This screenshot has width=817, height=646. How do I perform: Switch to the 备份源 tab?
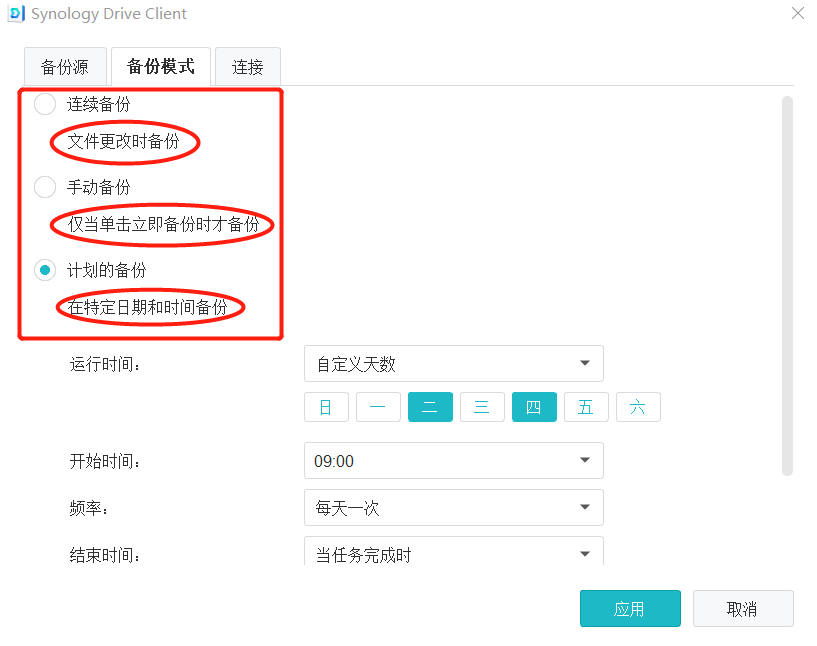65,67
